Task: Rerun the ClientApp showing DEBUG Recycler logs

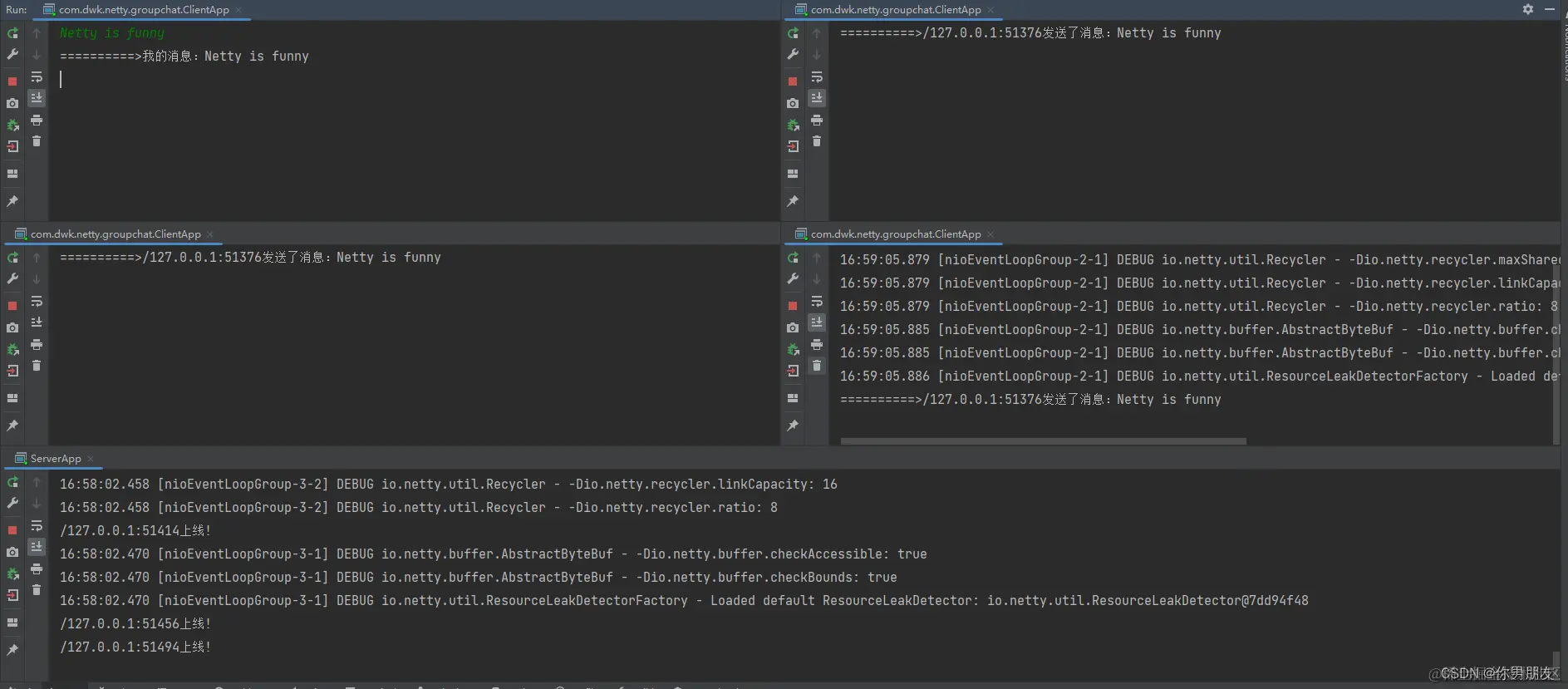Action: (x=793, y=258)
